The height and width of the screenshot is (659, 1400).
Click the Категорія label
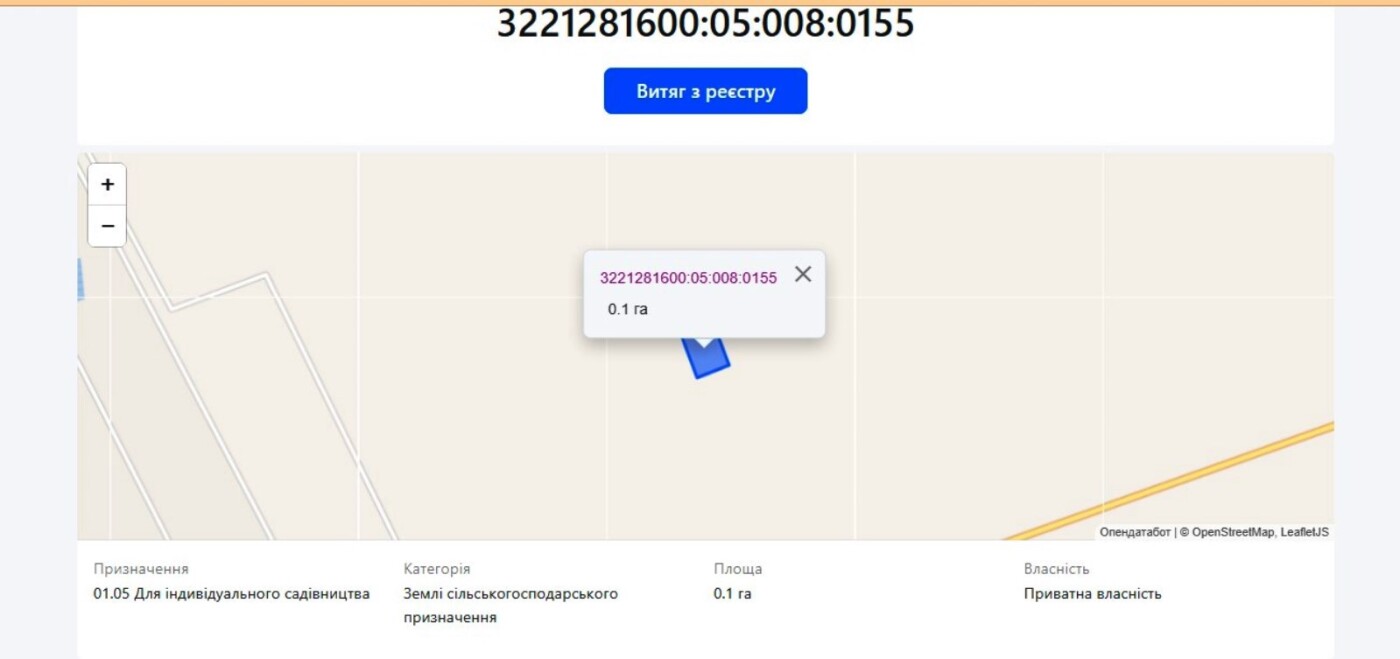437,568
